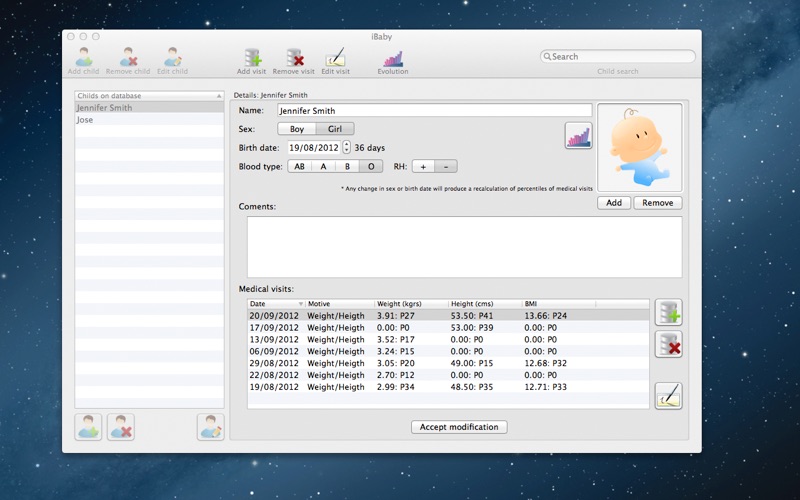Click the Add visit toolbar icon
The image size is (800, 500).
click(x=251, y=58)
